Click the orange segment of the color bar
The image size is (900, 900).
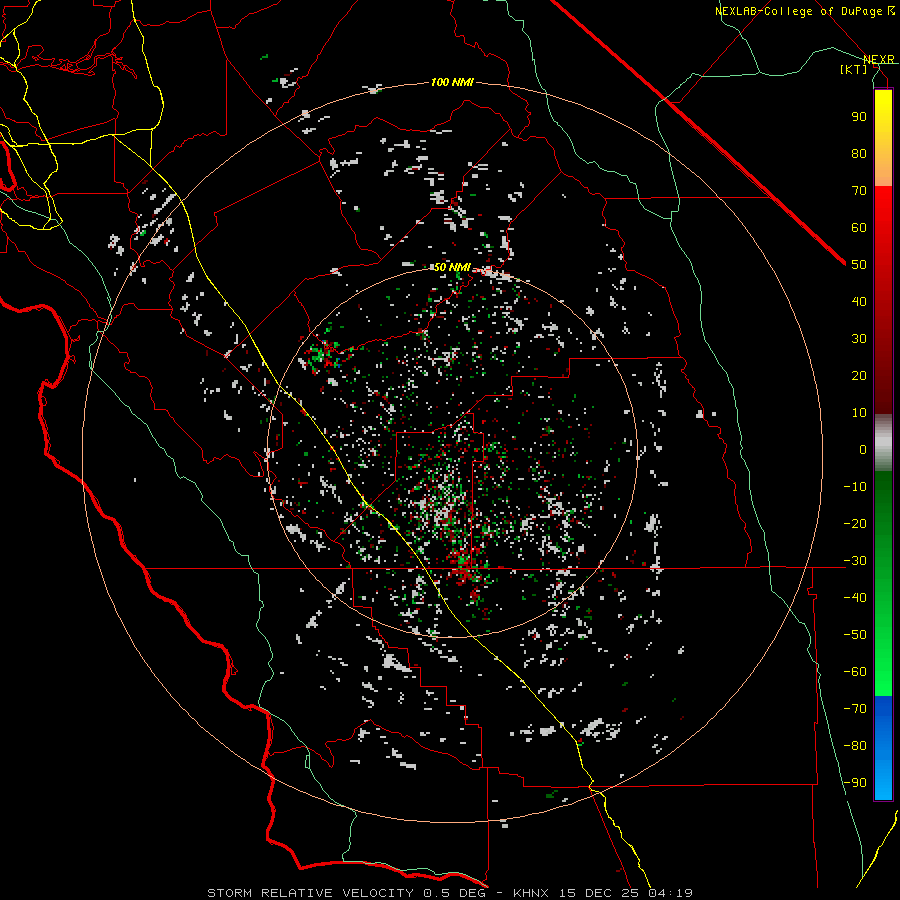click(883, 166)
